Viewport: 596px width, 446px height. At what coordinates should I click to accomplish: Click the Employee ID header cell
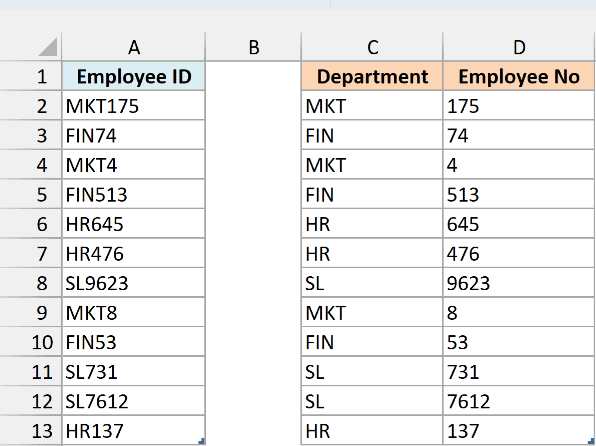[x=133, y=76]
